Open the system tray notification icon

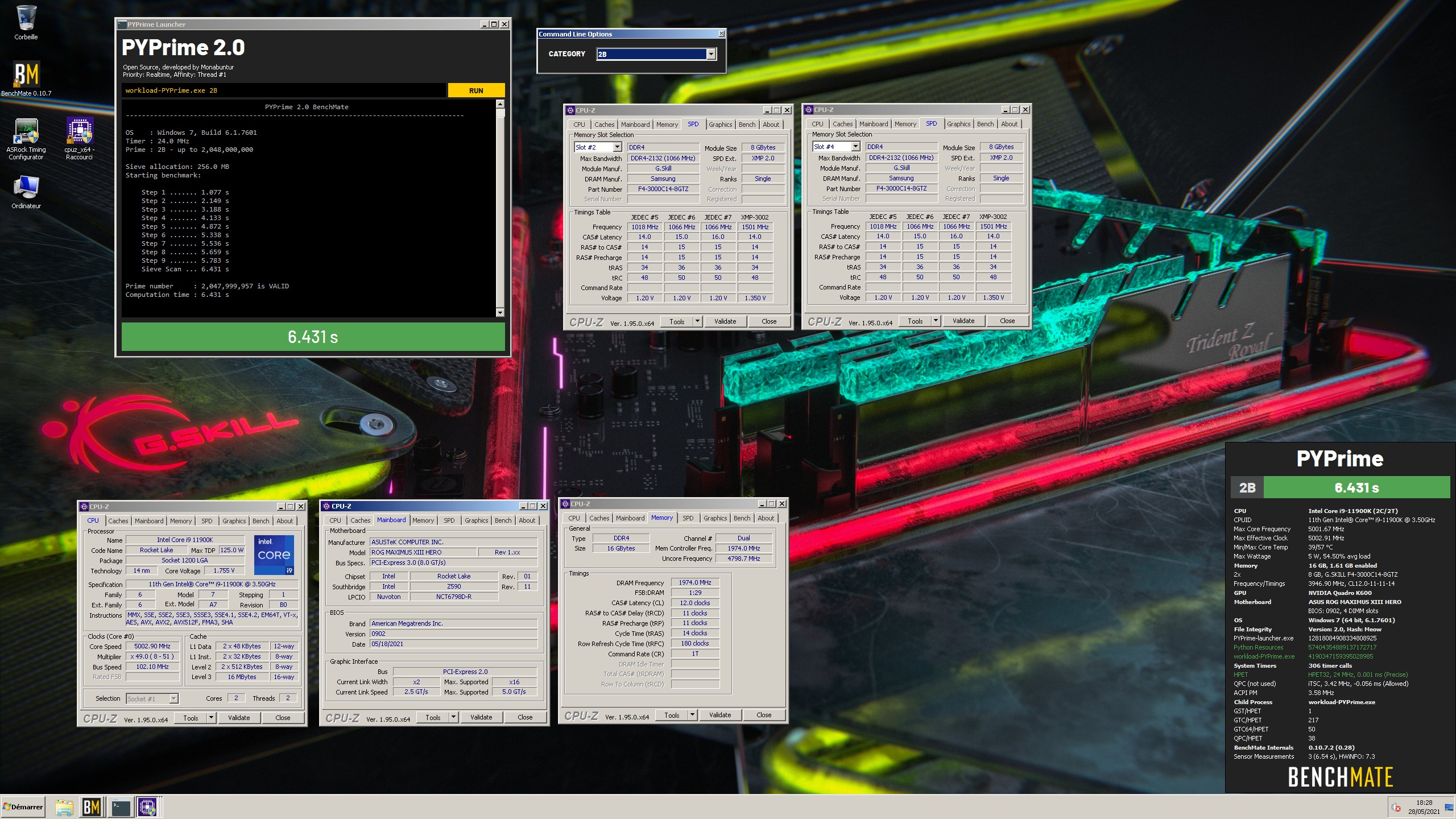click(1396, 807)
